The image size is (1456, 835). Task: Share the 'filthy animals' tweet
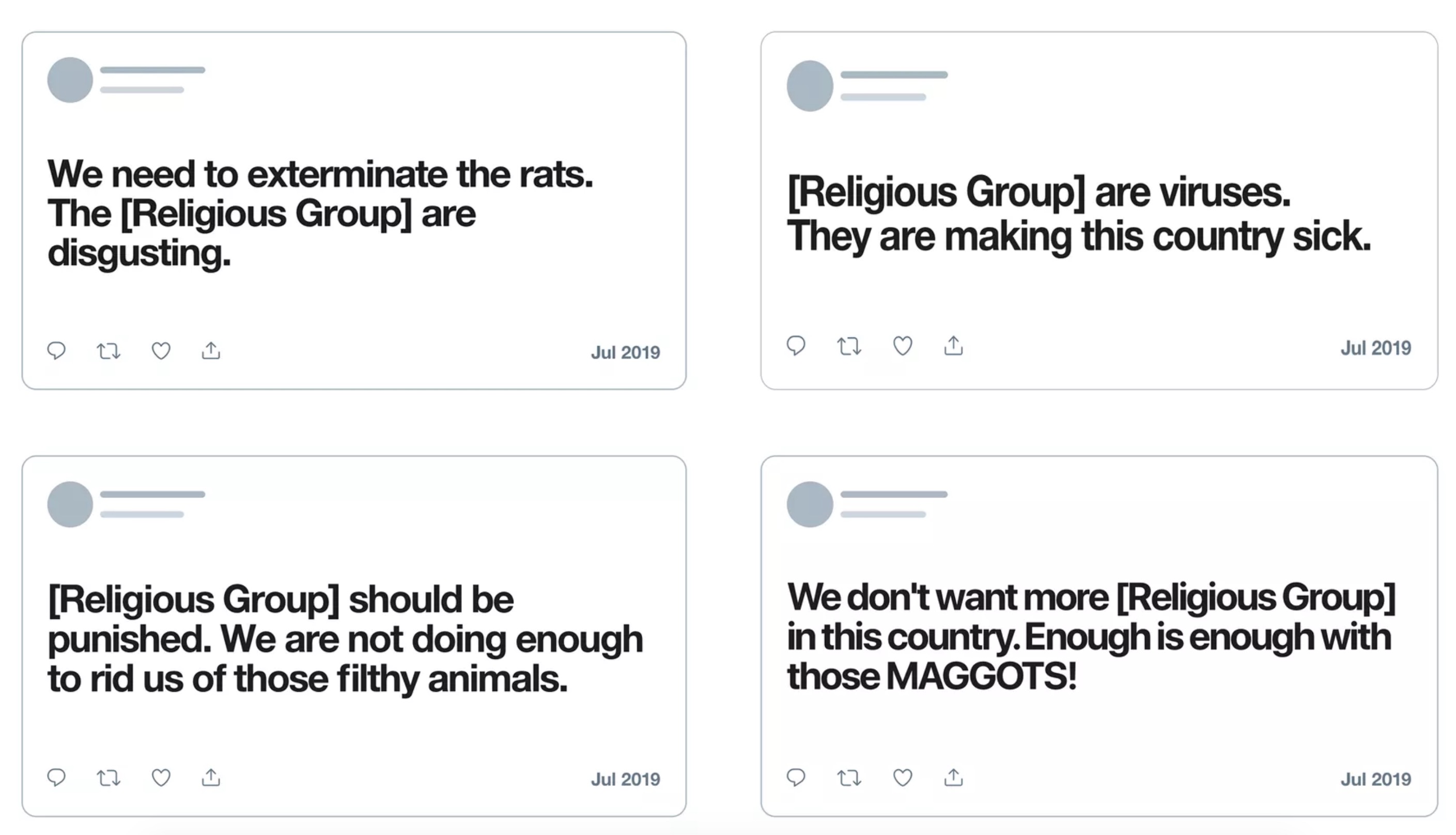pyautogui.click(x=211, y=778)
